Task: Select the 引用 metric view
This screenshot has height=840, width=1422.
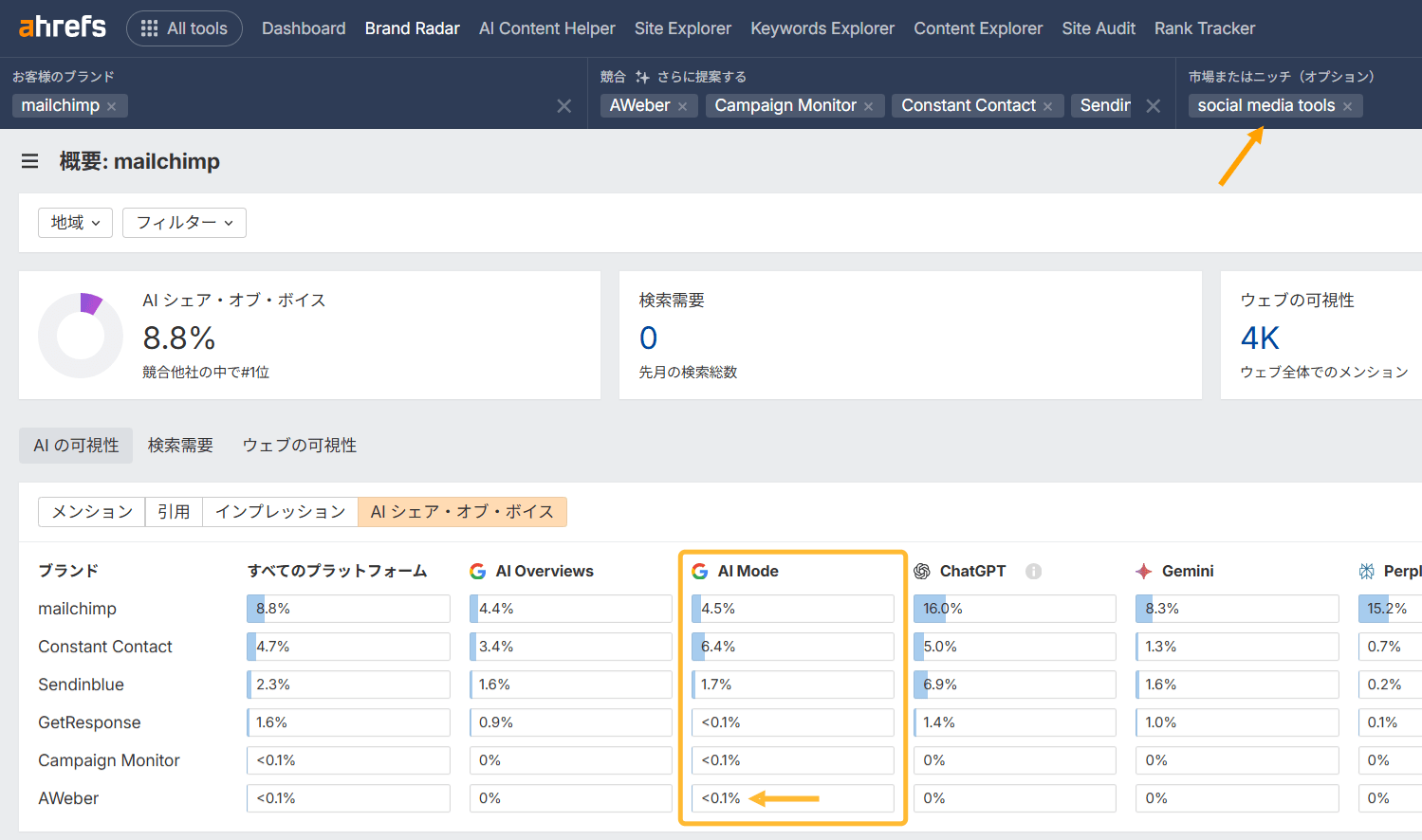Action: pyautogui.click(x=174, y=511)
